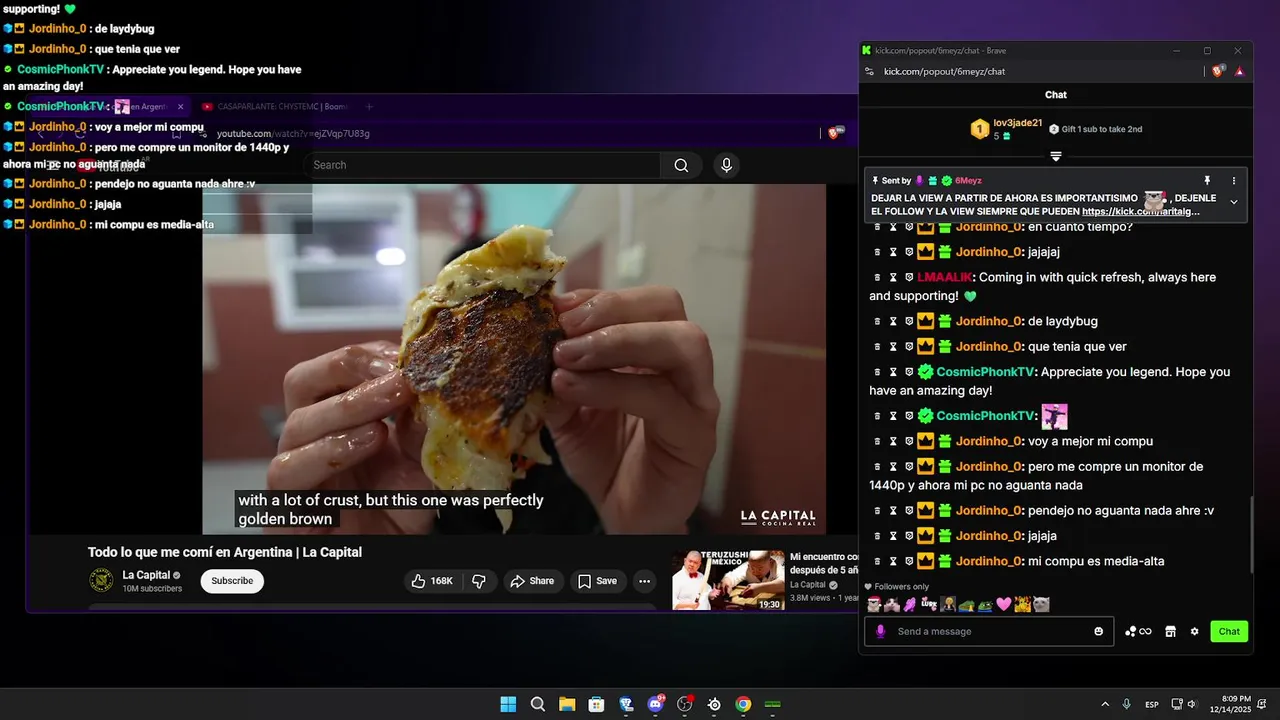Open File Explorer from taskbar
The height and width of the screenshot is (720, 1280).
(567, 704)
